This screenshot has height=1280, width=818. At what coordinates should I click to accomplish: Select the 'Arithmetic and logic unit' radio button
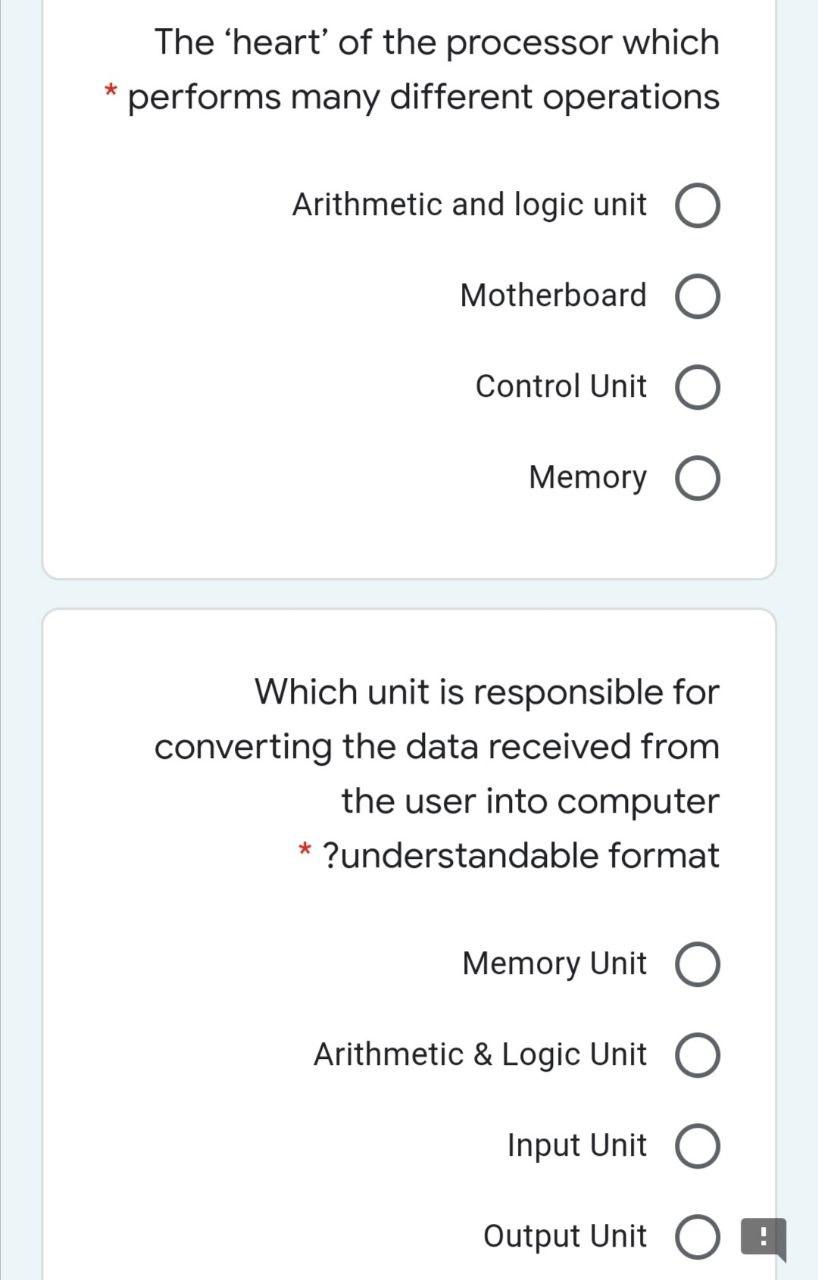pyautogui.click(x=699, y=207)
